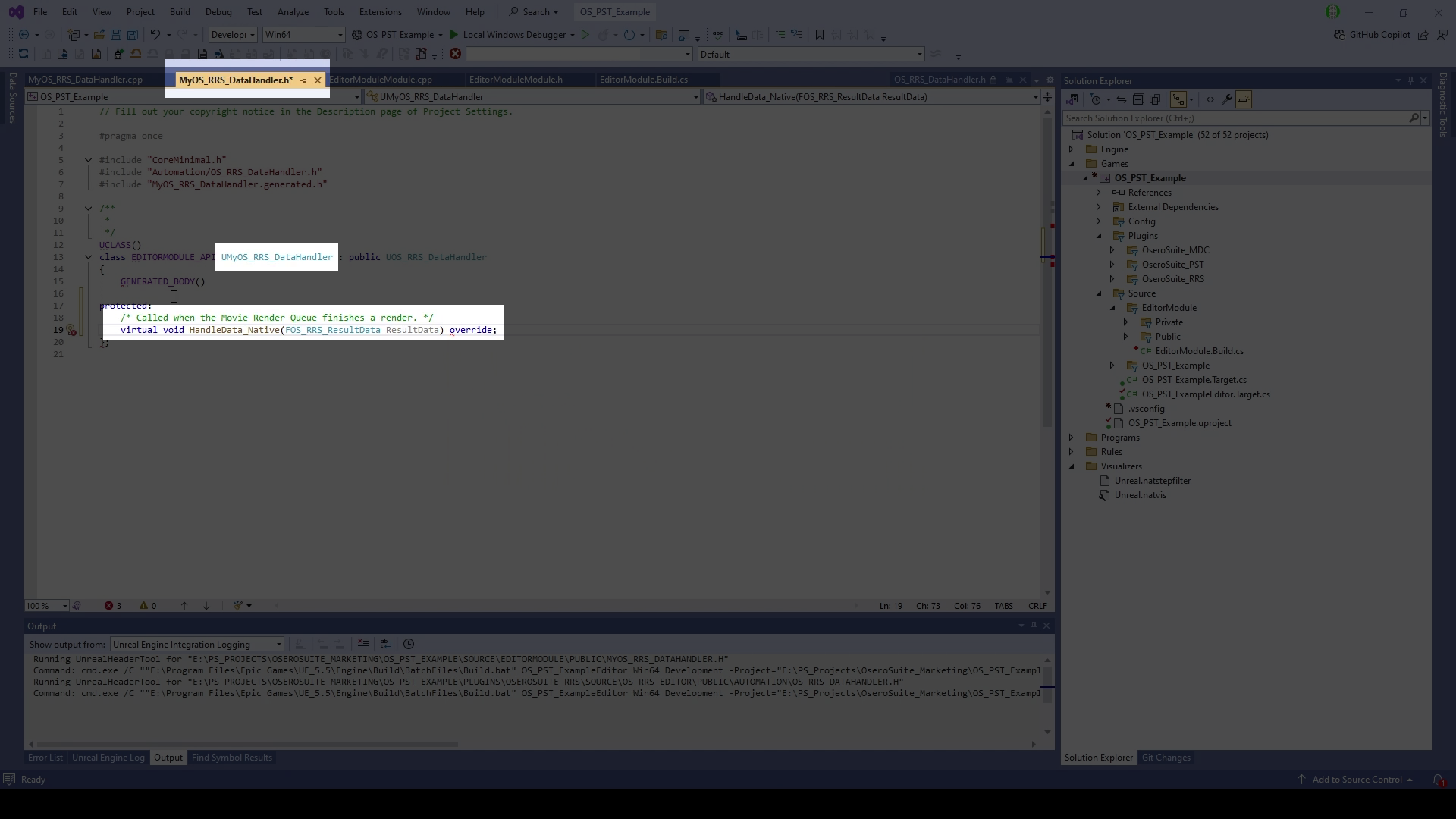Click the Search Solution Explorer input field
The image size is (1456, 819).
point(1235,118)
